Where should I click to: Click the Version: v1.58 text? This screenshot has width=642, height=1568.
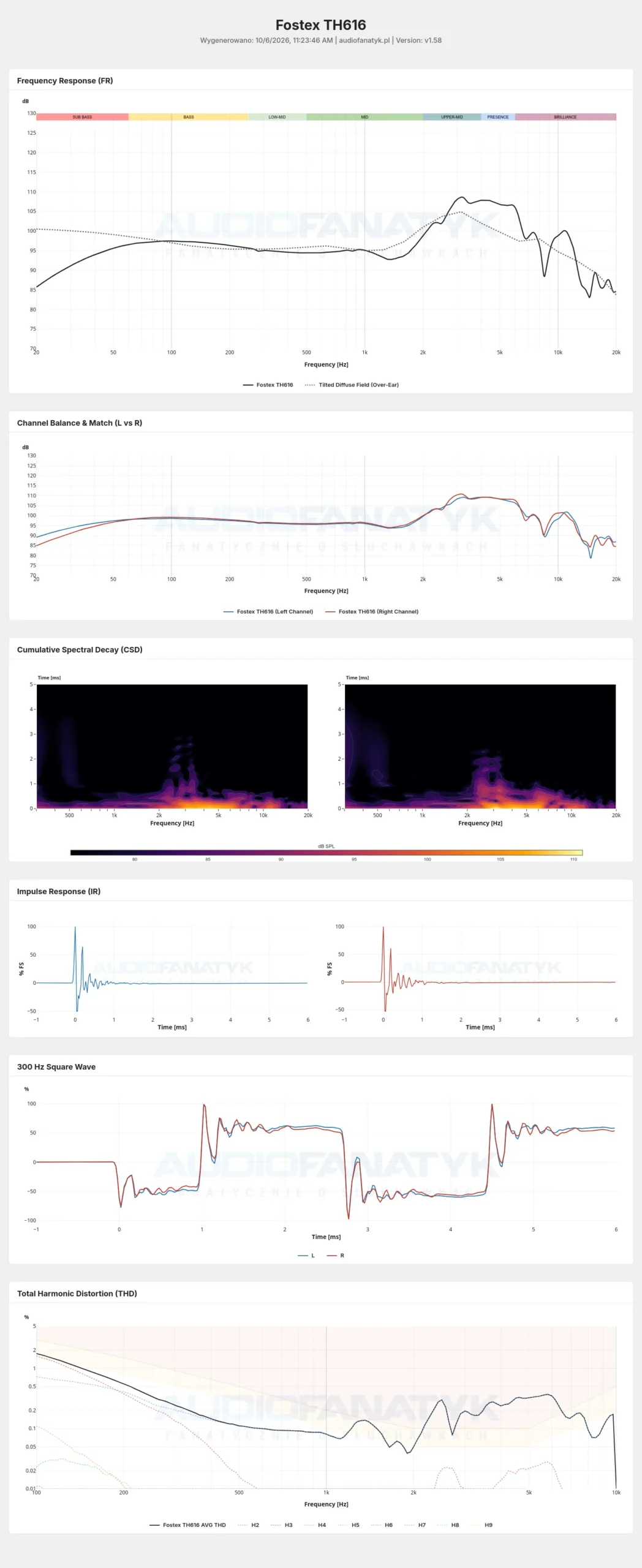tap(418, 40)
